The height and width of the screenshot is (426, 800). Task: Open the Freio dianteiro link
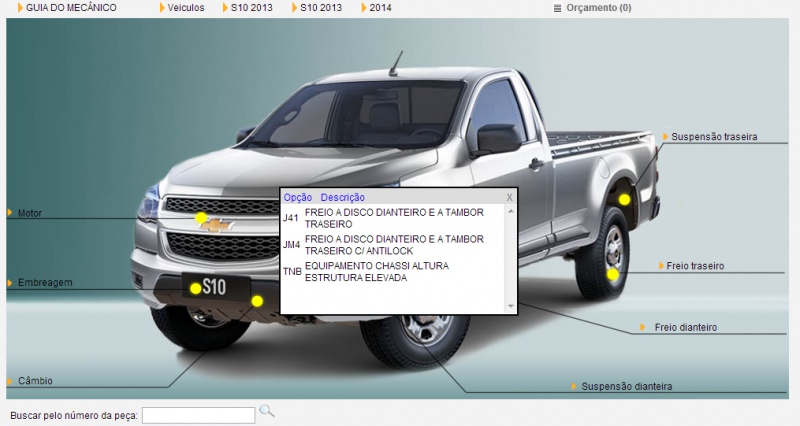686,328
